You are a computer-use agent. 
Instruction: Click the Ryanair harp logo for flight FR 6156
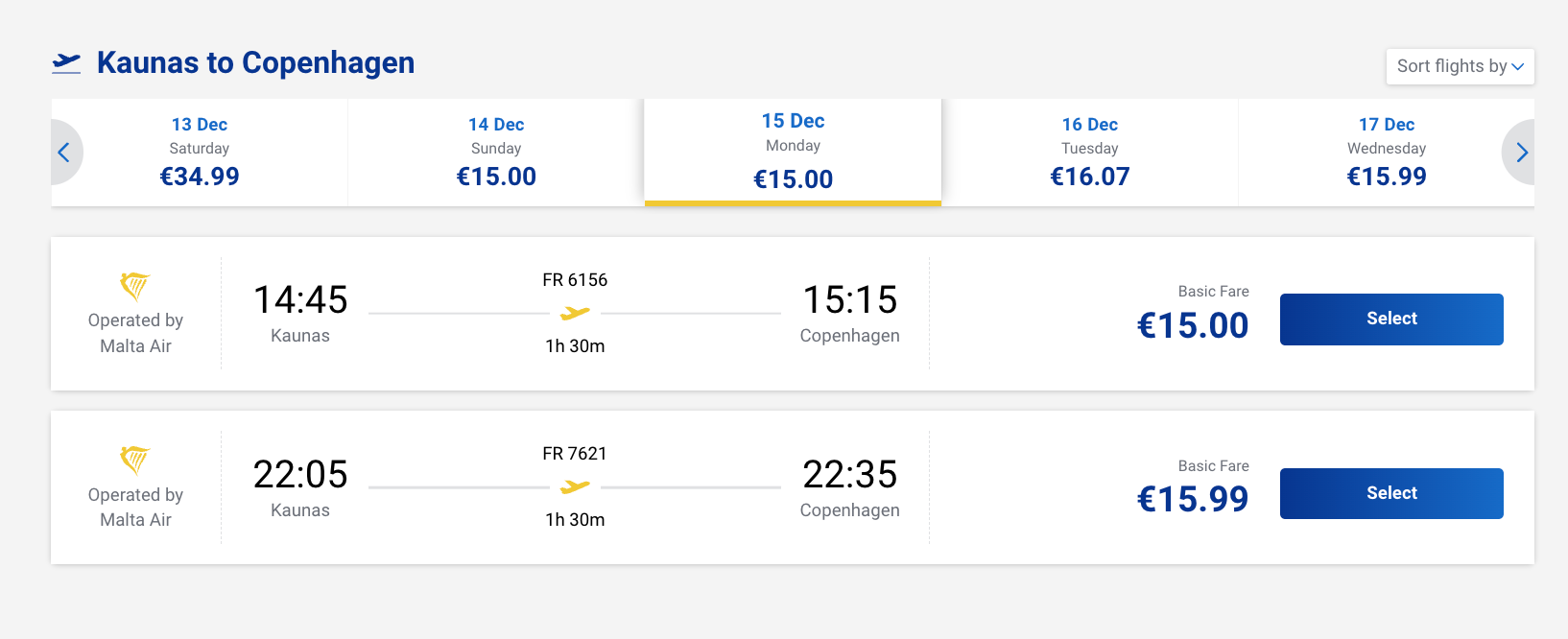pos(135,286)
